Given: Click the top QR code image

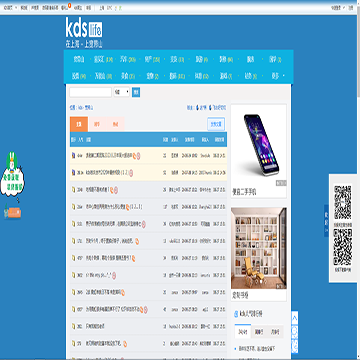Looking at the screenshot, I should click(x=343, y=202).
